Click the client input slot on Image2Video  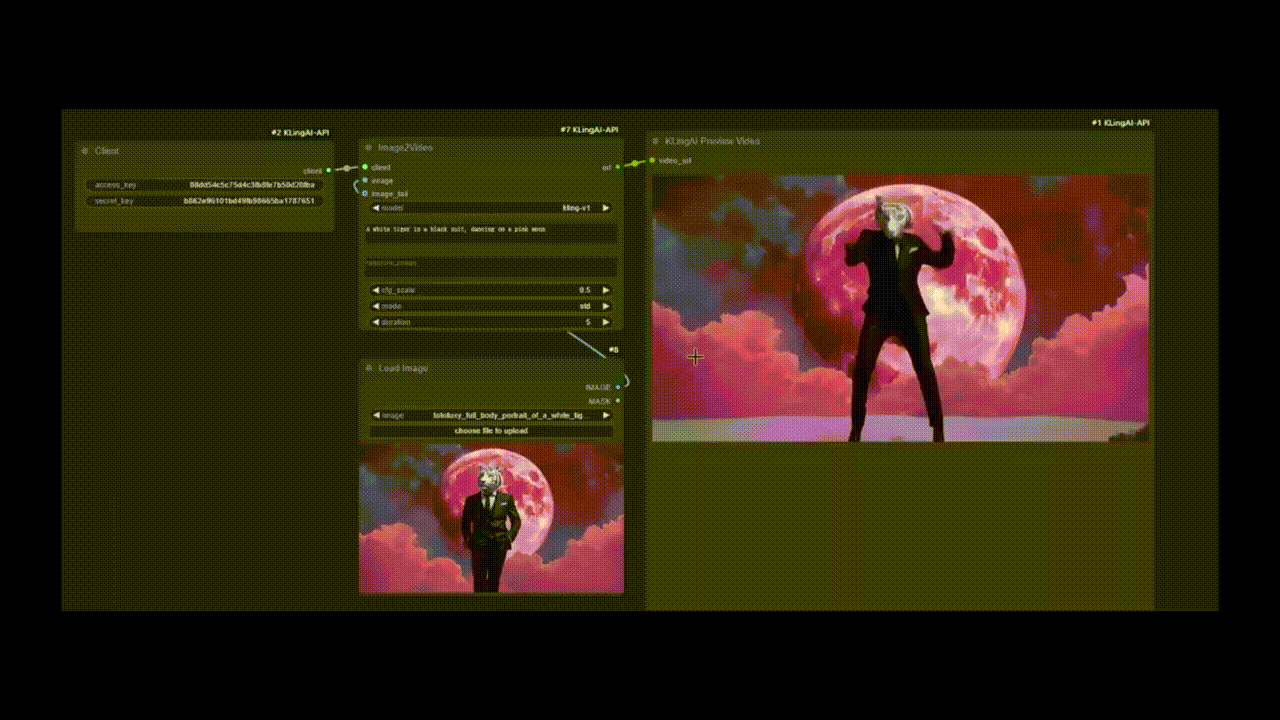tap(367, 168)
